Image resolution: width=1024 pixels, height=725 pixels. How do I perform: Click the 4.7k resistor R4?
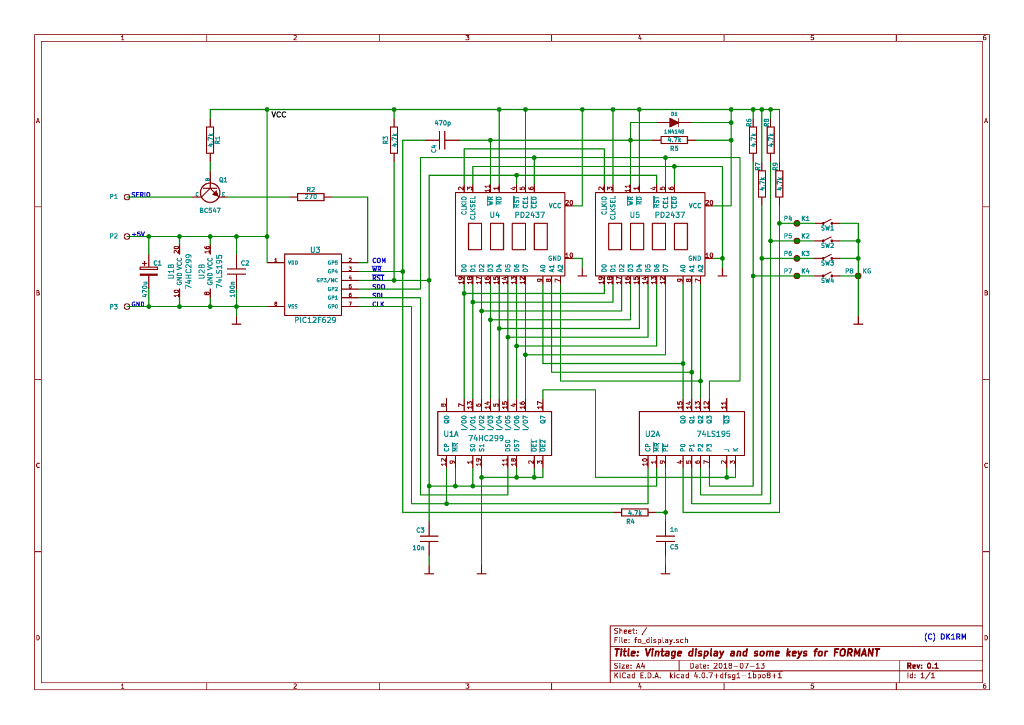click(x=630, y=512)
